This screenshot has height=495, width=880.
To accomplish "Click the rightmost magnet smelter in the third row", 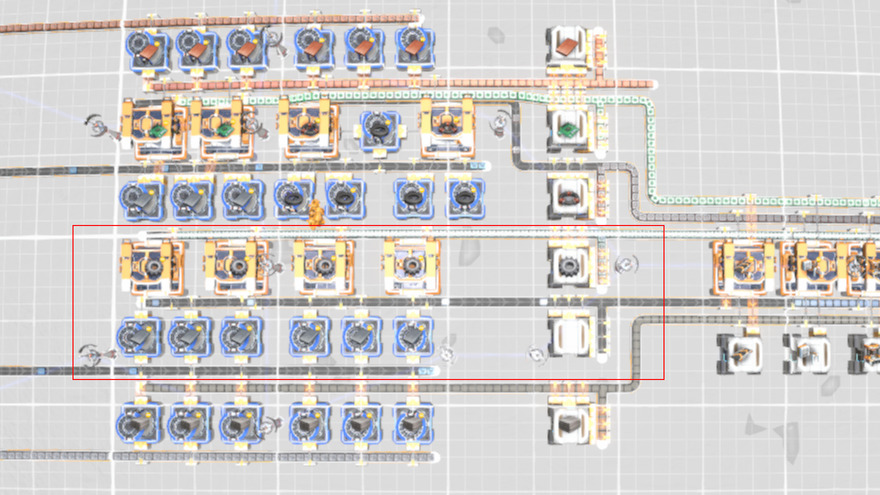I will pos(460,197).
